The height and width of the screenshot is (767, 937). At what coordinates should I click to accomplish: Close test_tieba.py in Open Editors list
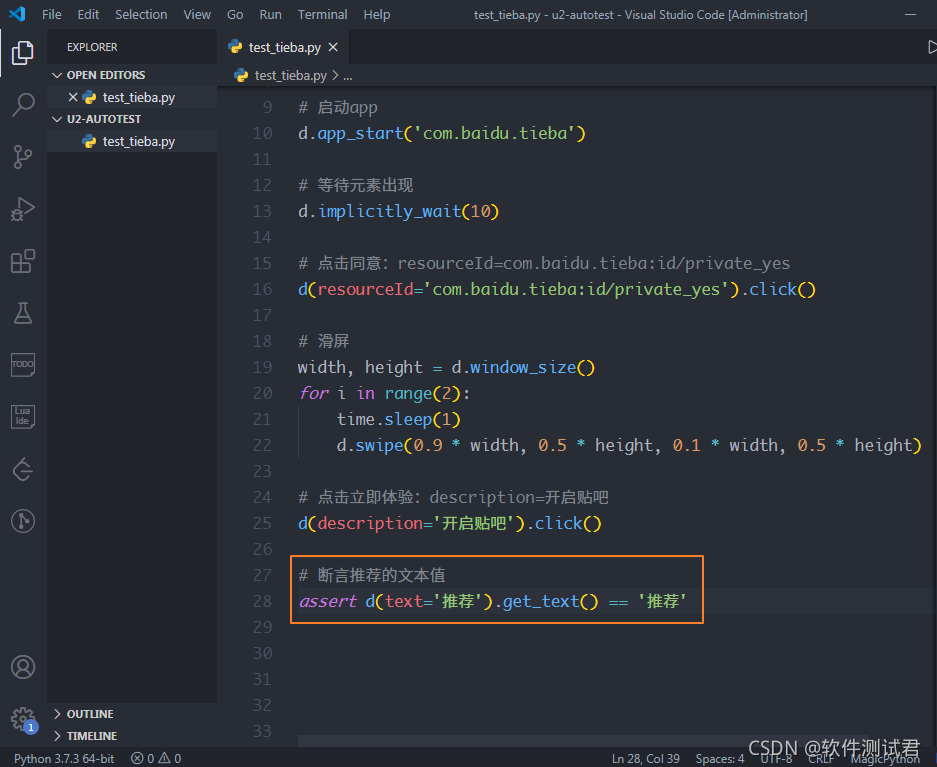click(x=73, y=97)
